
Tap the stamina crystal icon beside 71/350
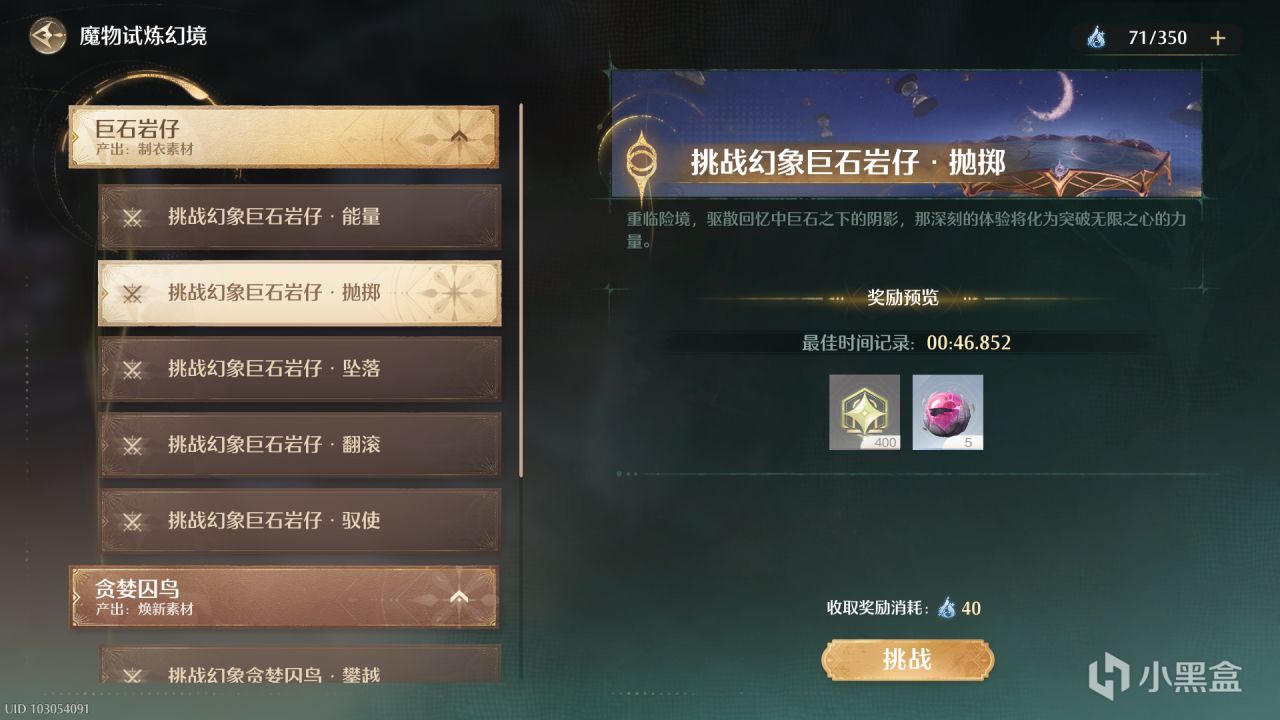click(1097, 38)
